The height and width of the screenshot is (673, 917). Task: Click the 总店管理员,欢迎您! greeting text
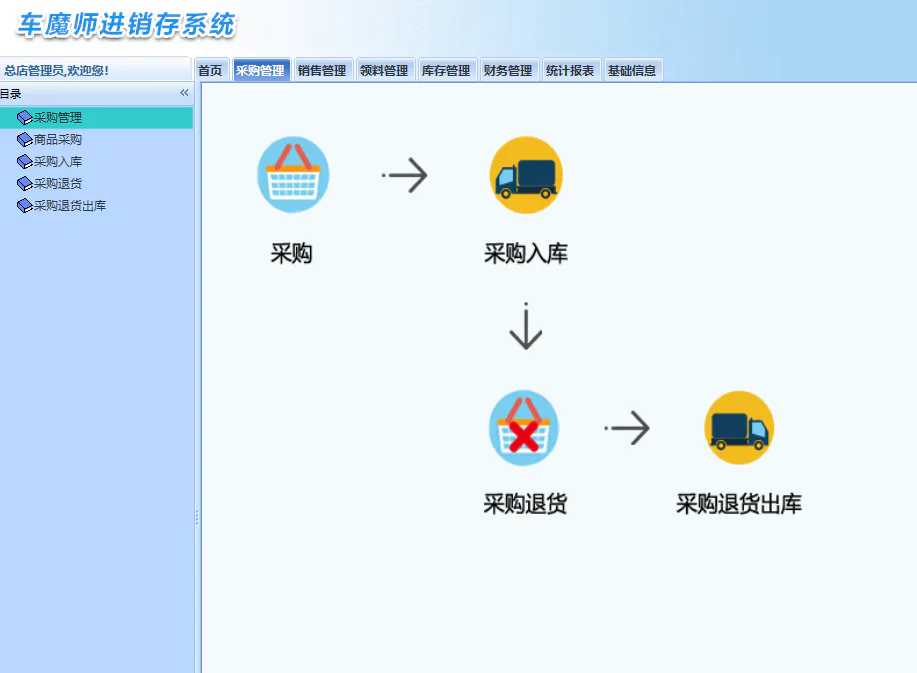[57, 71]
